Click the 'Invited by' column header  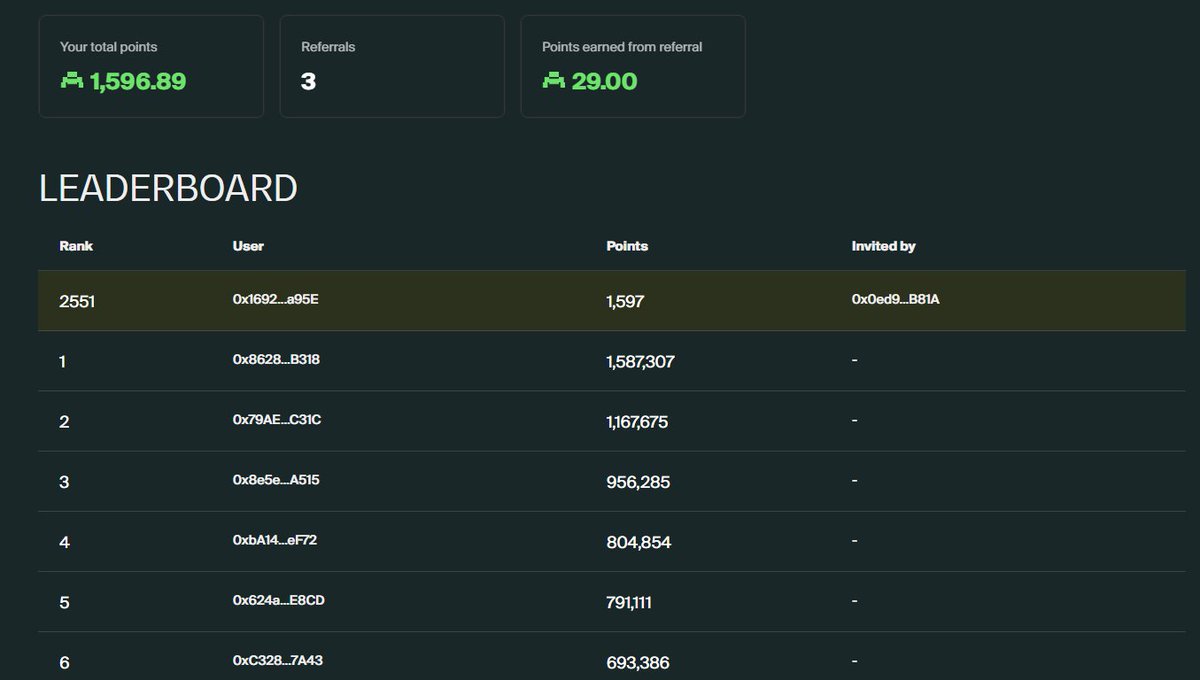coord(883,246)
